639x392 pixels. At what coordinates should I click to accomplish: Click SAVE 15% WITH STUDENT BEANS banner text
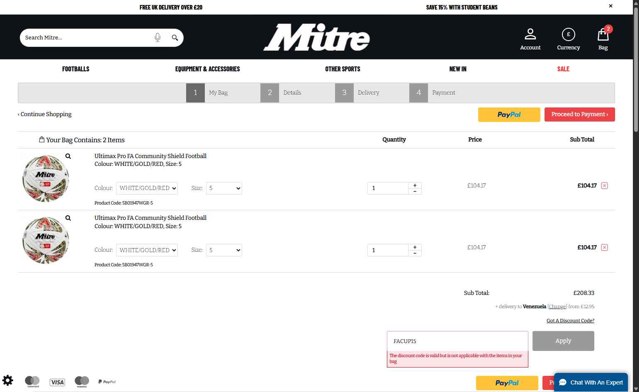click(x=462, y=7)
